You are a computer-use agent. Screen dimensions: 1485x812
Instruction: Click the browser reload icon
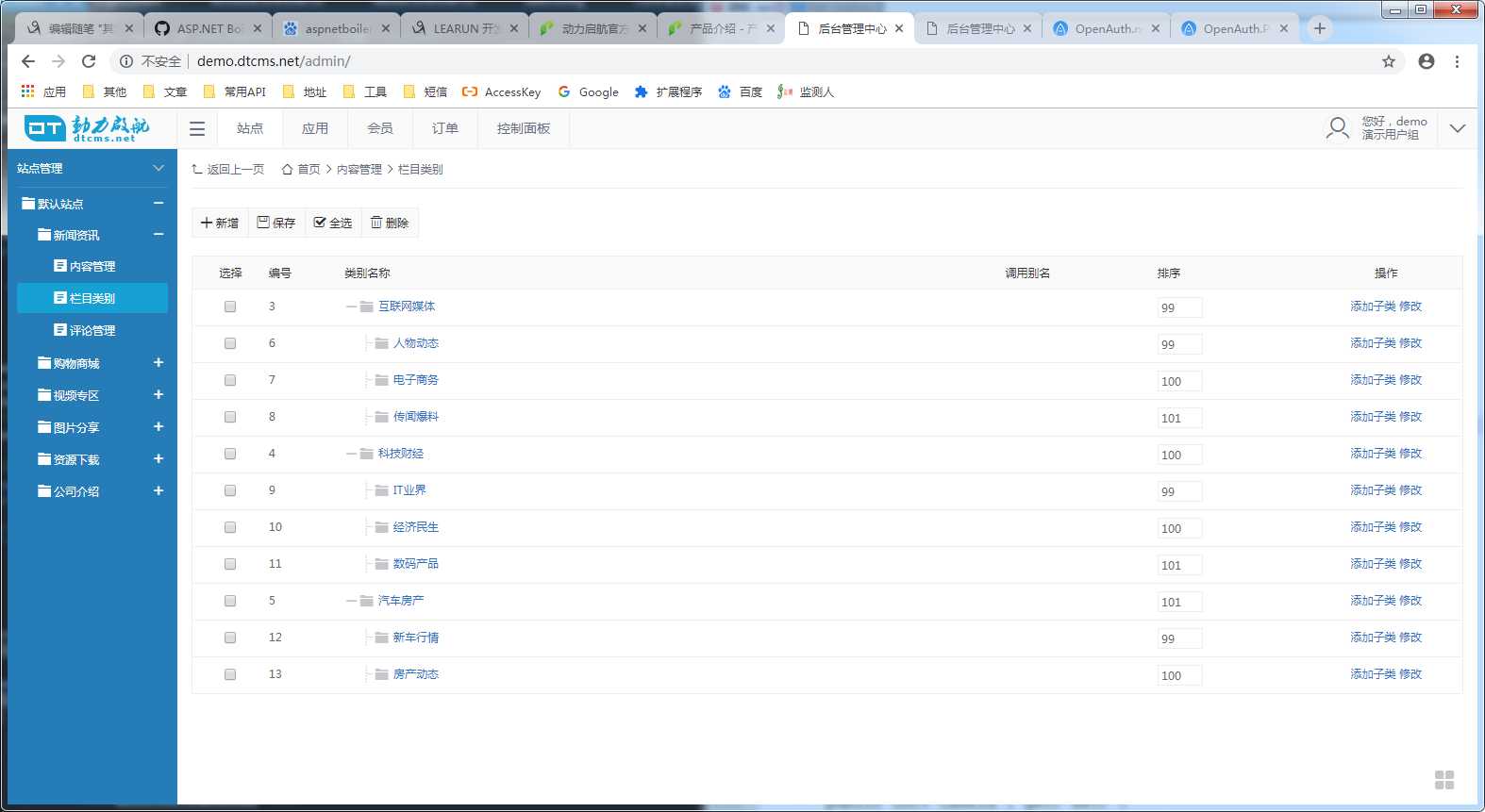89,61
